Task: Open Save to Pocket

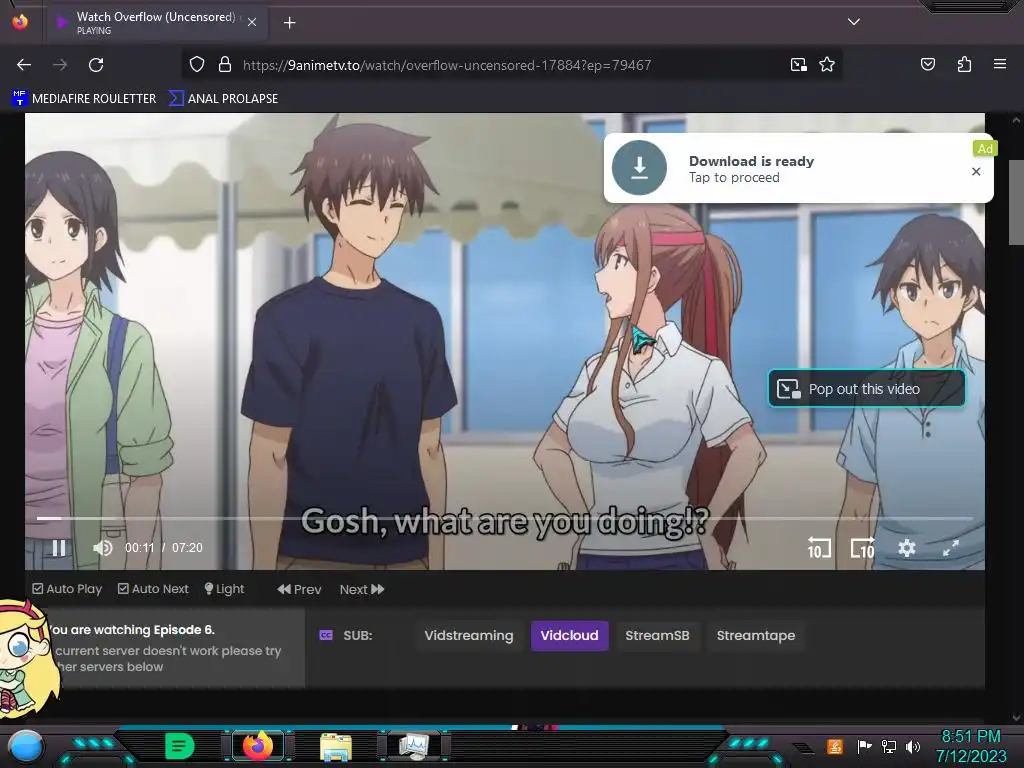Action: pos(927,64)
